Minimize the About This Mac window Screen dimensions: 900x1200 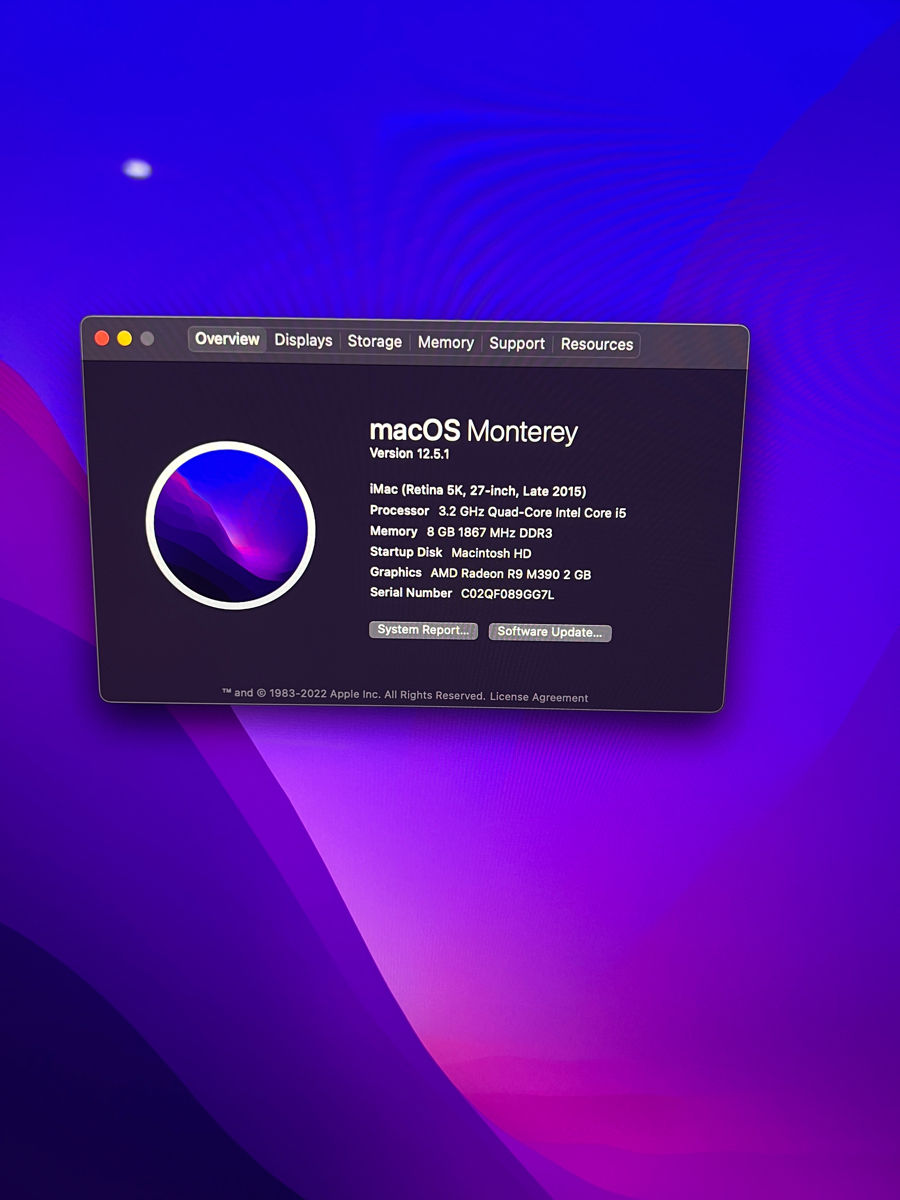coord(123,338)
